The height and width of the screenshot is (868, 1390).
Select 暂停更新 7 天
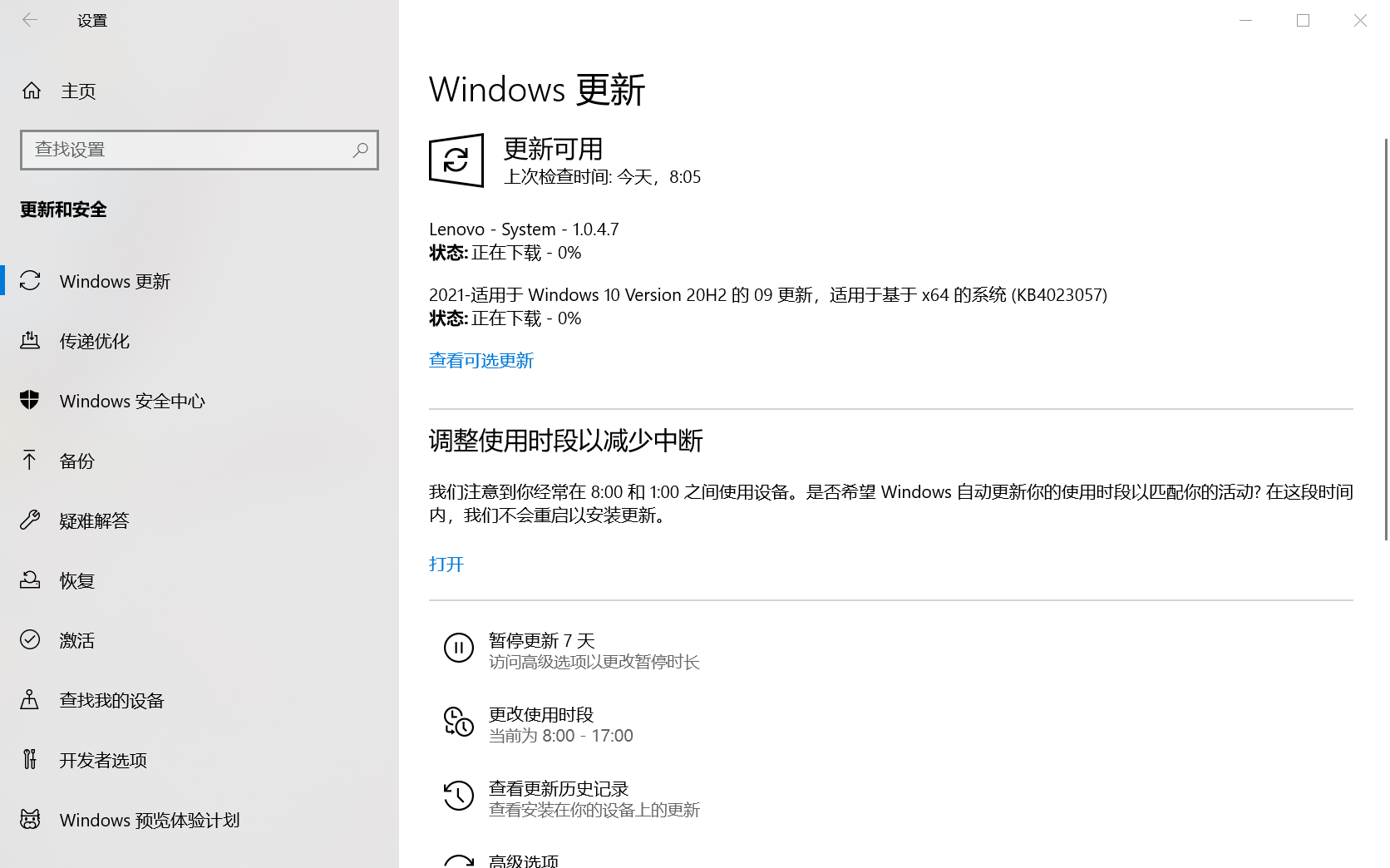pyautogui.click(x=541, y=640)
